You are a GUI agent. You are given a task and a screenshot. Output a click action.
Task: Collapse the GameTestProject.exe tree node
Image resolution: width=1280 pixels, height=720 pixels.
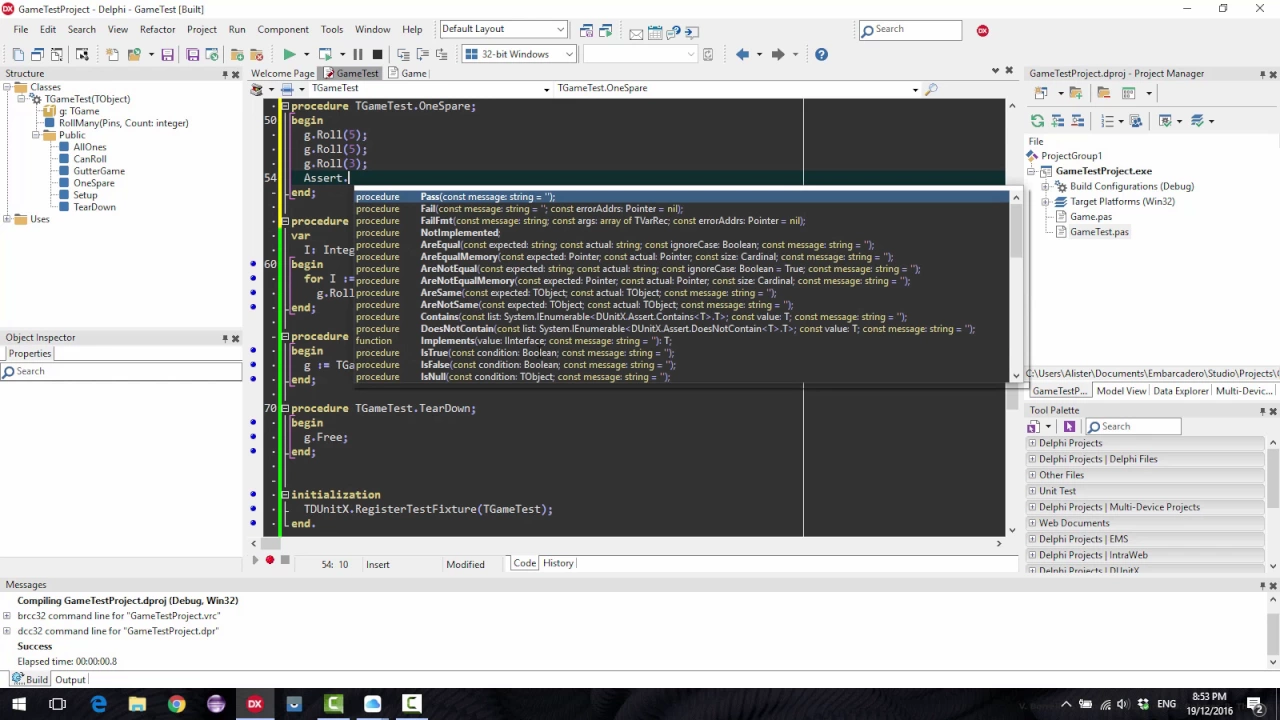pos(1033,171)
